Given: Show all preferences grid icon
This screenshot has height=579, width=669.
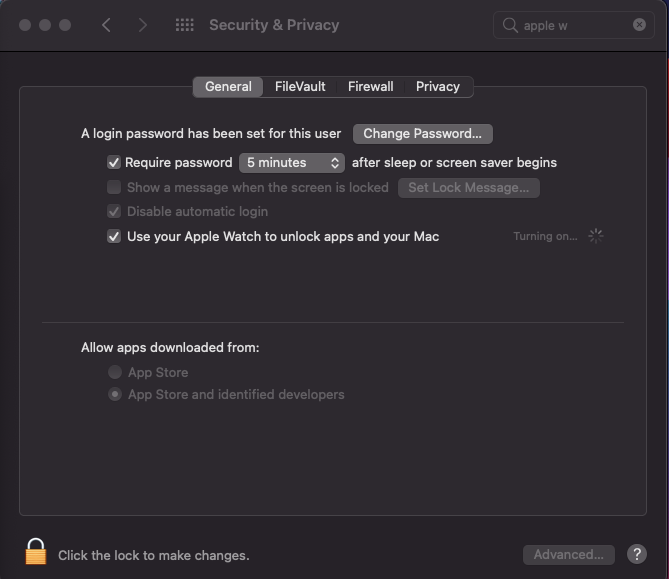Looking at the screenshot, I should (184, 25).
